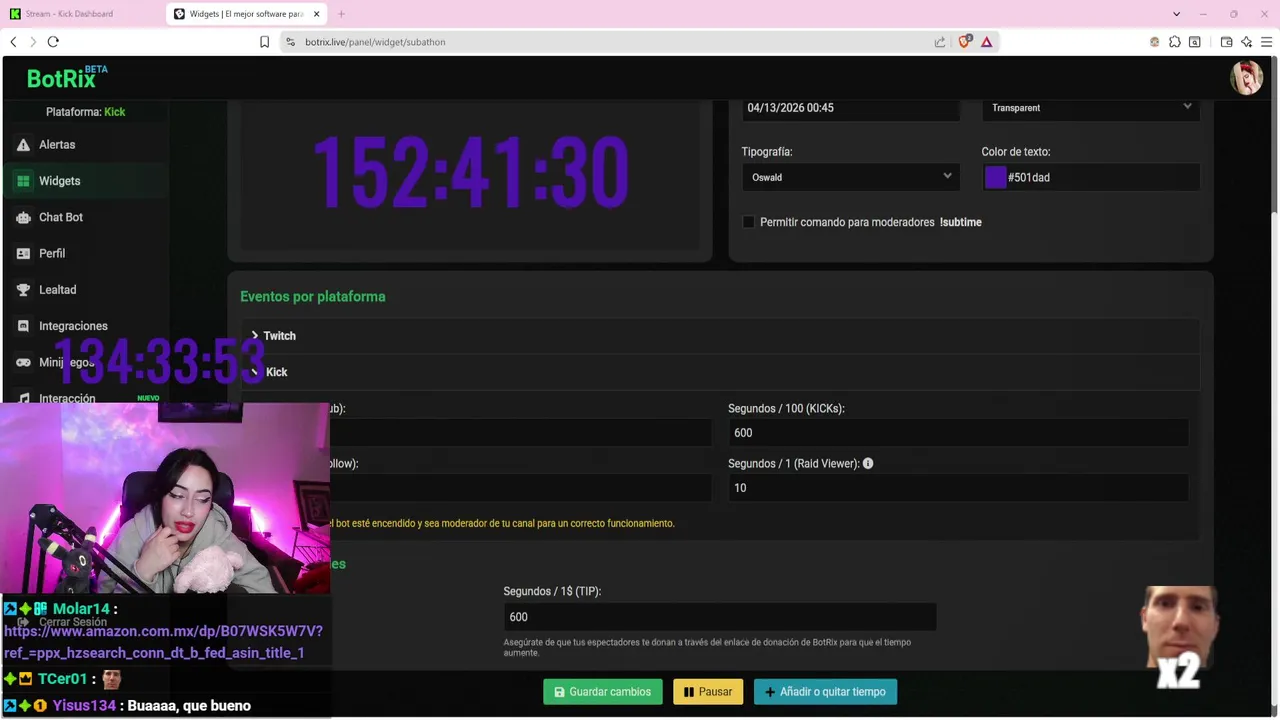Viewport: 1280px width, 720px height.
Task: Open the Brave Shields lion icon
Action: click(x=966, y=42)
